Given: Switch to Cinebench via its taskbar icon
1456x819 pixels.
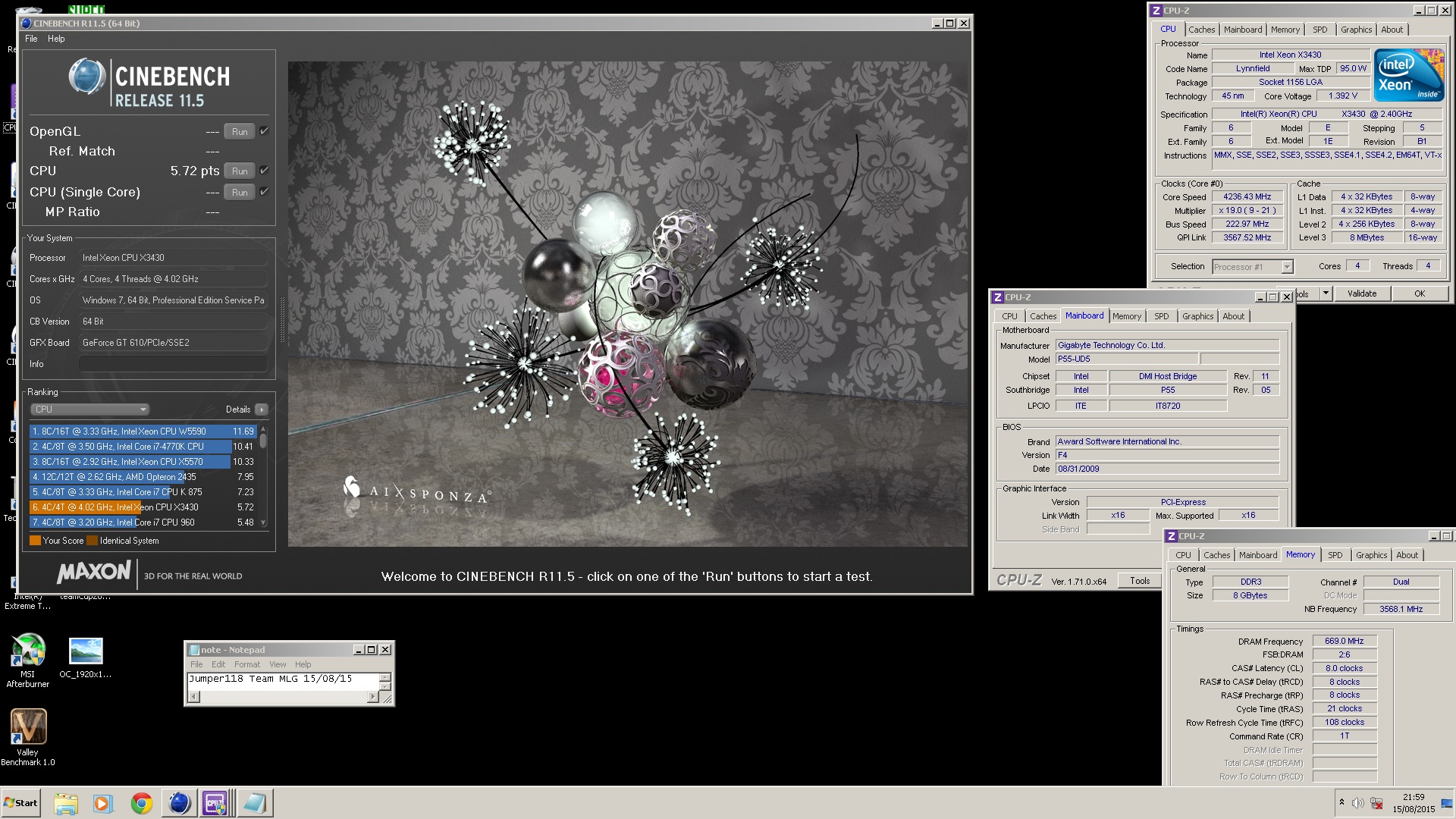Looking at the screenshot, I should click(179, 802).
